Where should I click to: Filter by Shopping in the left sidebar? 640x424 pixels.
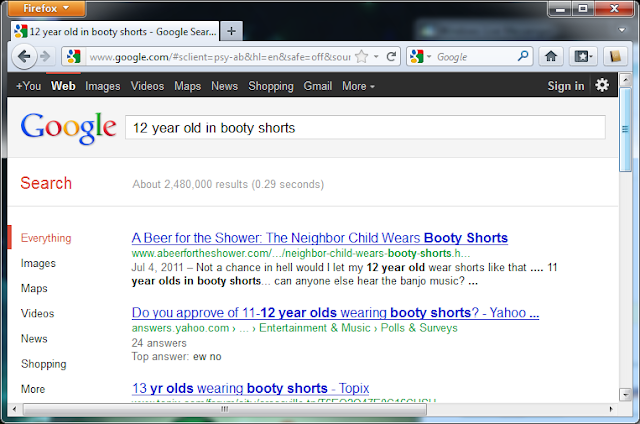[43, 364]
